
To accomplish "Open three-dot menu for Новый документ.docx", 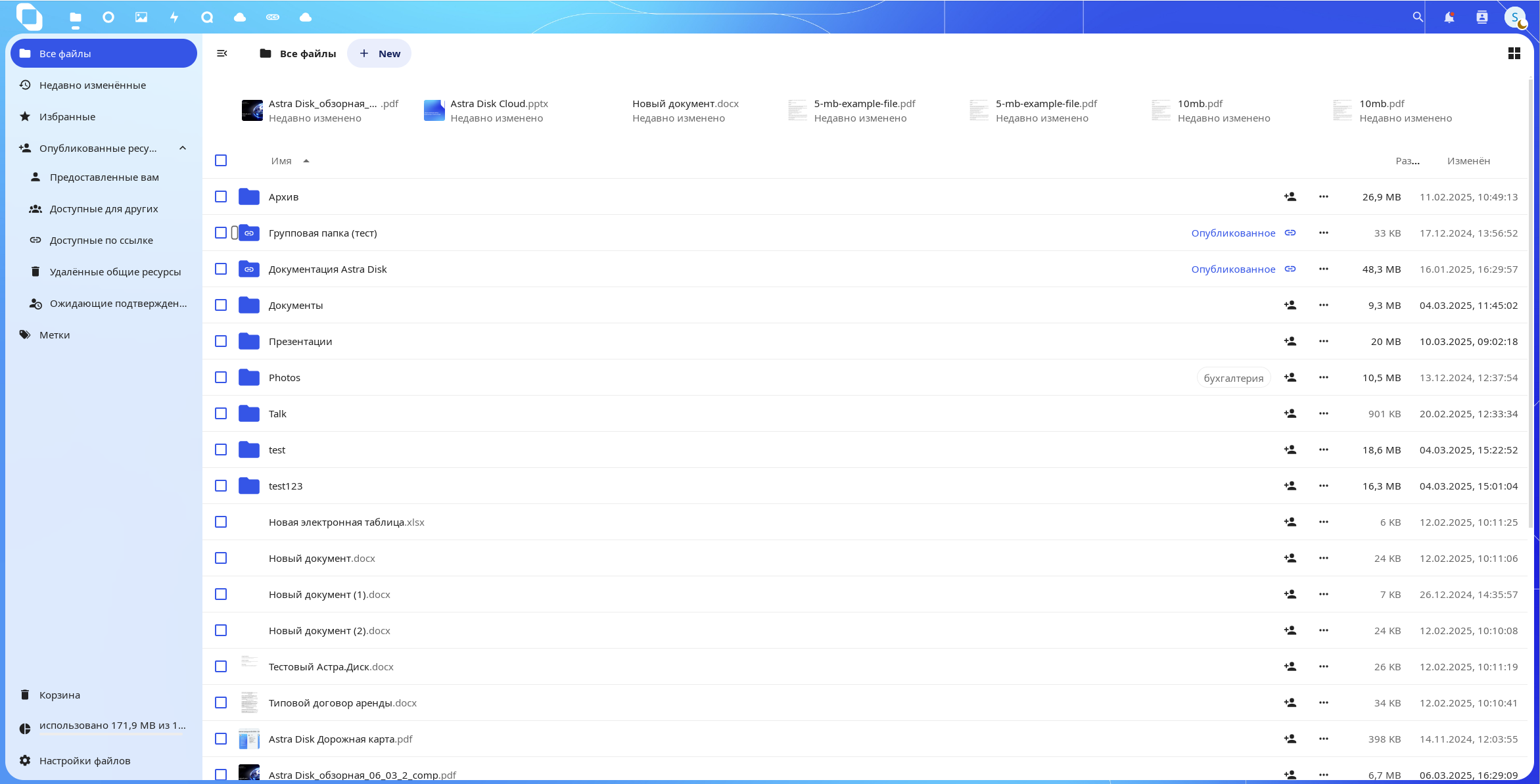I will [1324, 558].
